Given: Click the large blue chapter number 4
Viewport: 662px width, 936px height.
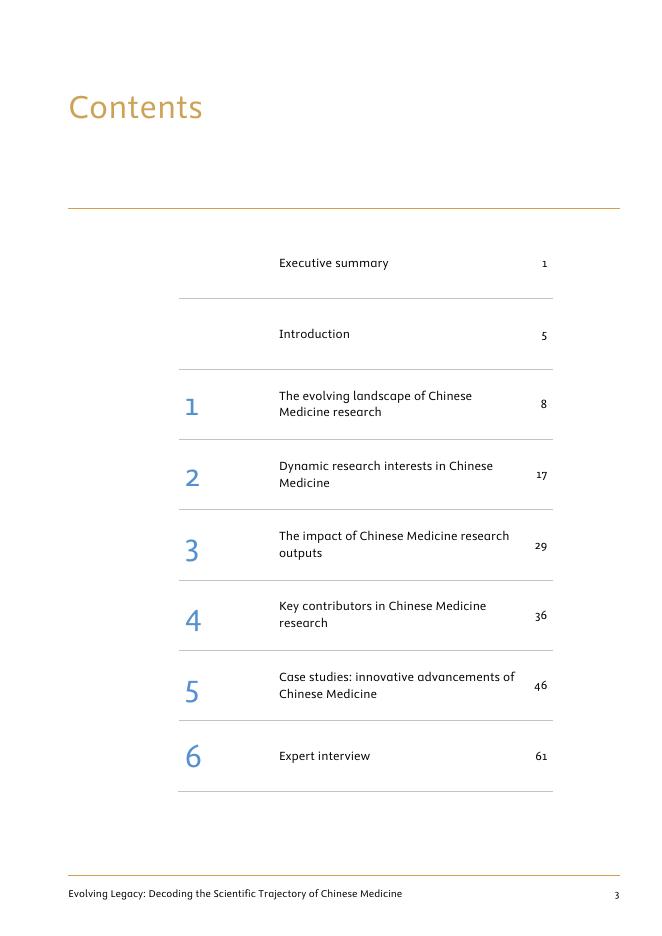Looking at the screenshot, I should [x=193, y=621].
